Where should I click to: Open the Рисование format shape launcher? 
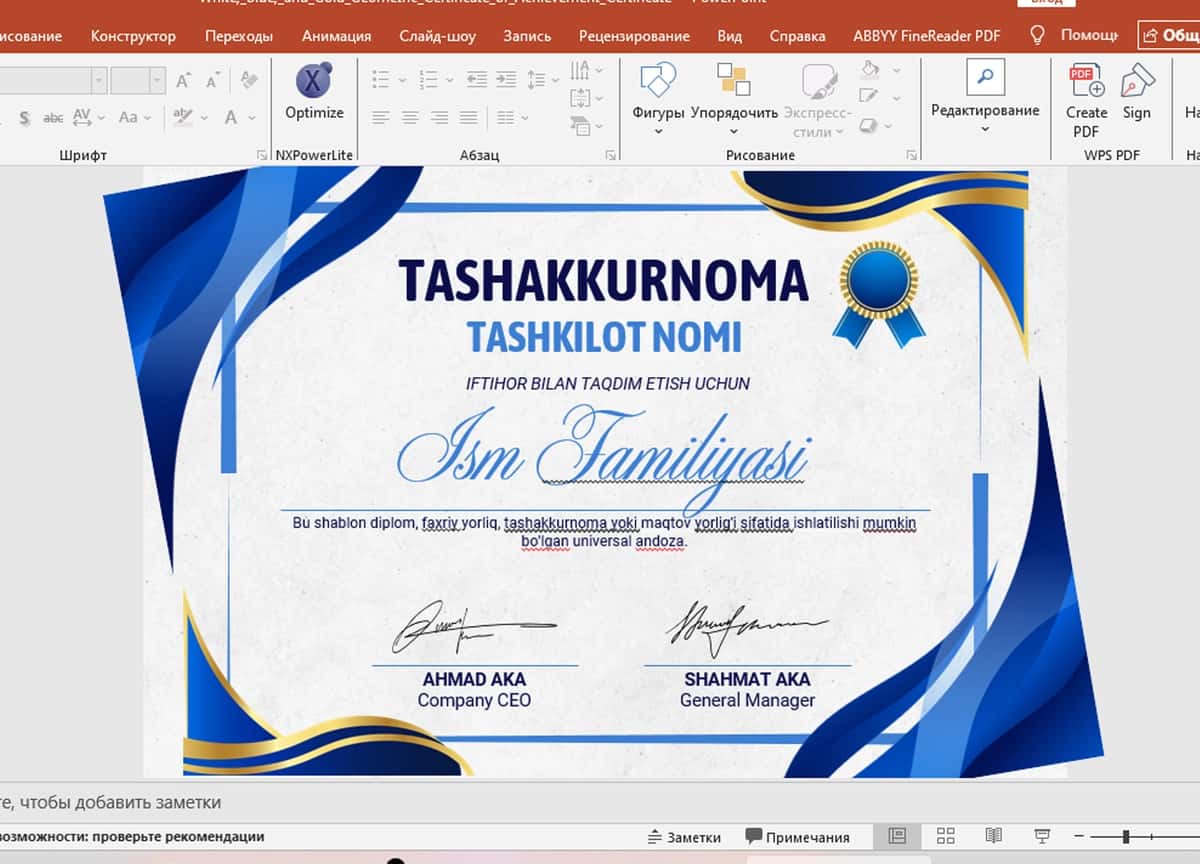[x=912, y=155]
